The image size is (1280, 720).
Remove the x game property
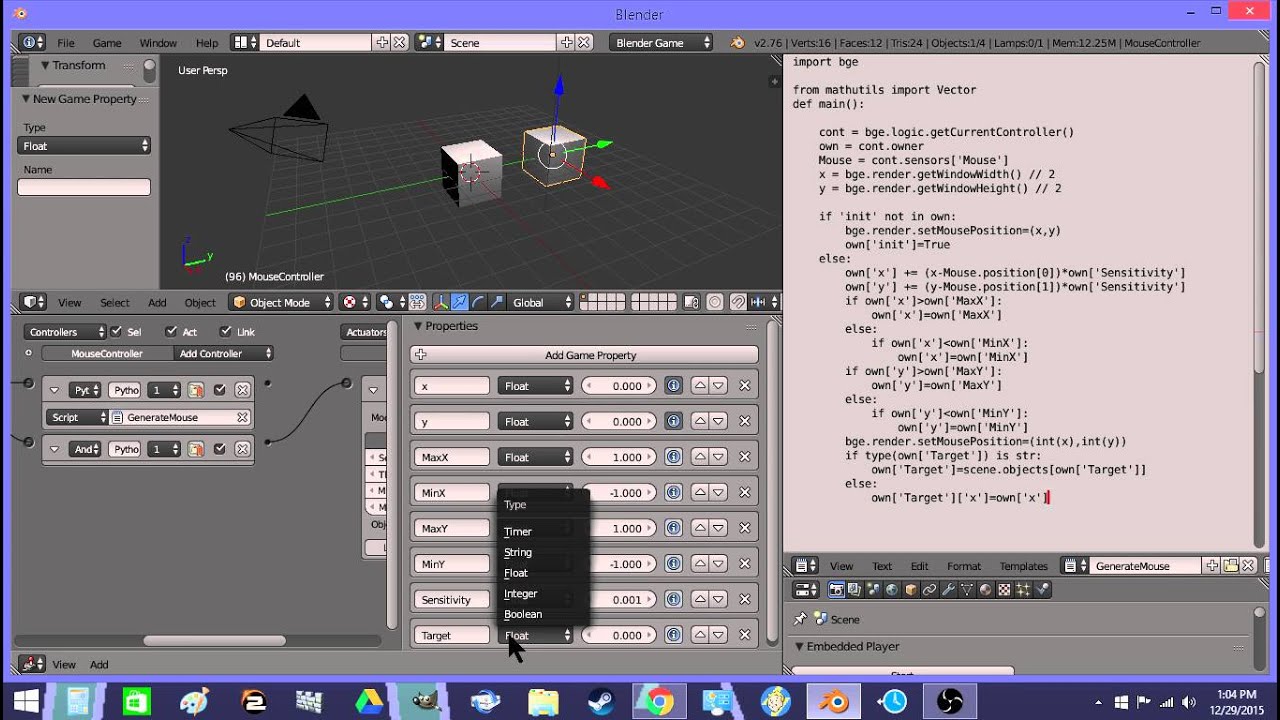pyautogui.click(x=744, y=386)
